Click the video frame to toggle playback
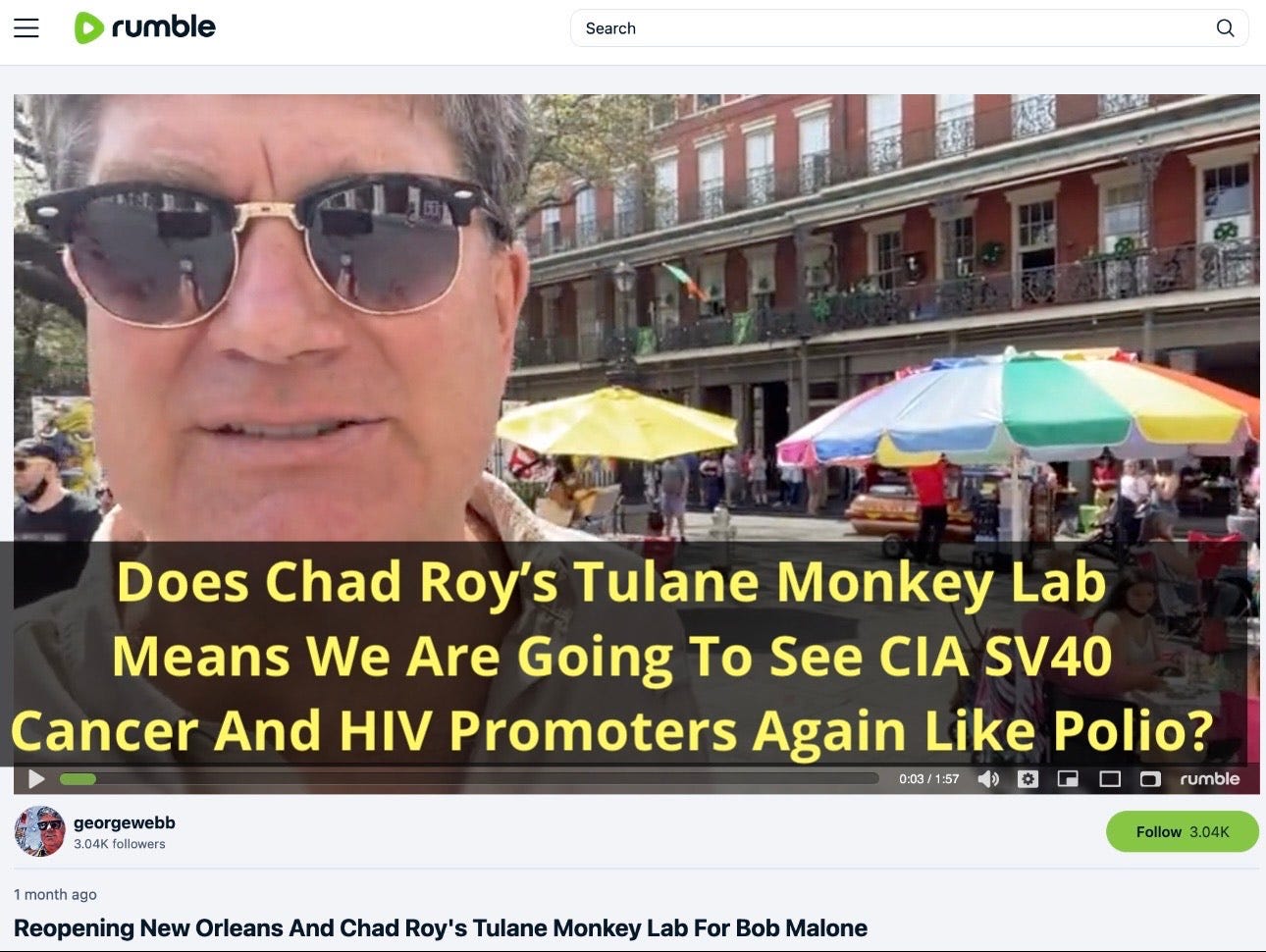Screen dimensions: 1266x952 tap(636, 324)
